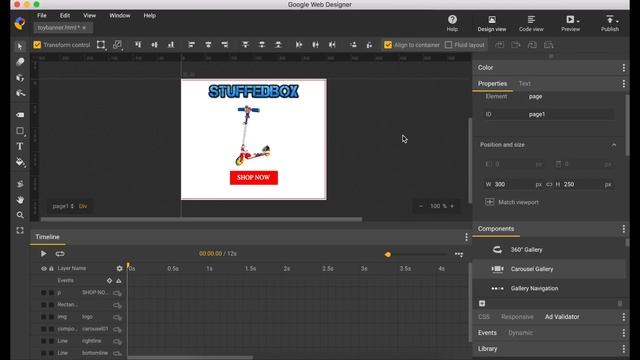This screenshot has height=360, width=640.
Task: Open the Window menu
Action: pyautogui.click(x=120, y=16)
